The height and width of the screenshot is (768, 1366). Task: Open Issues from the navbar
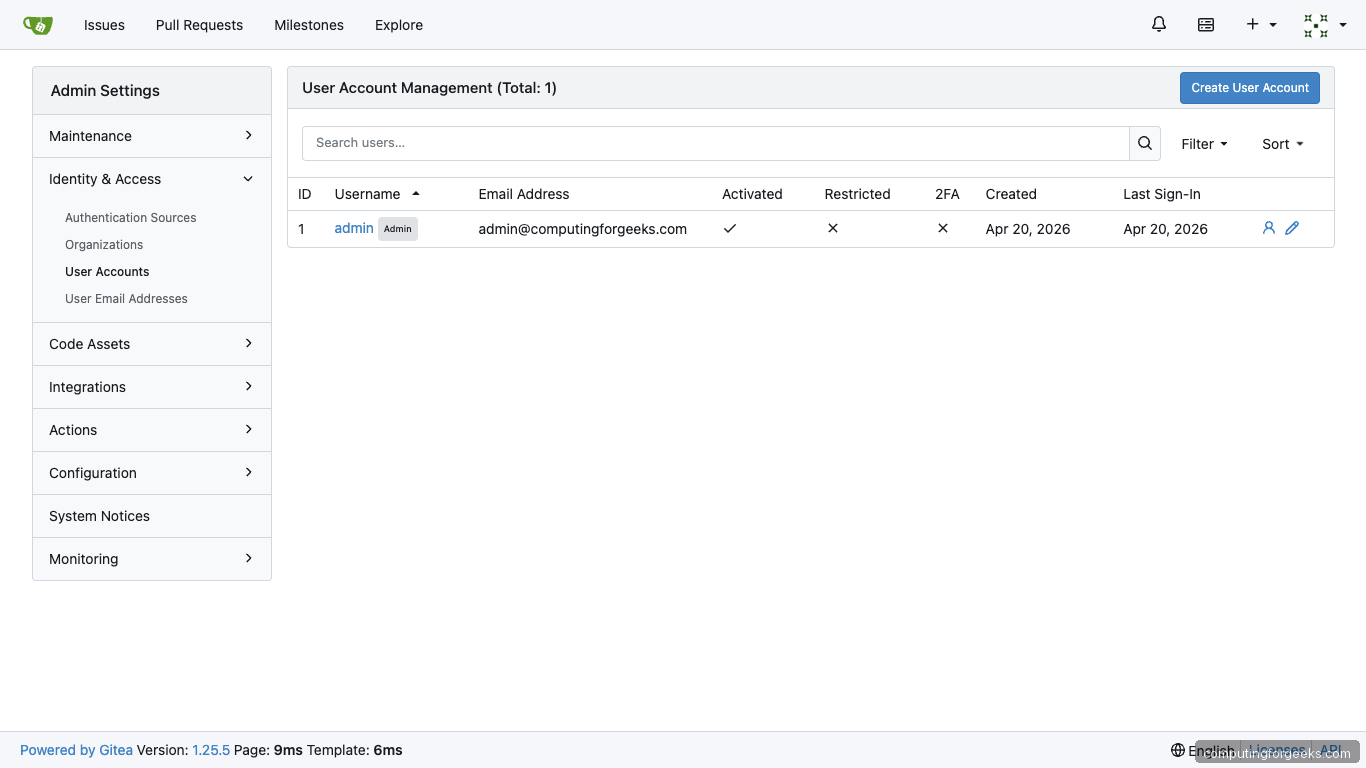(x=104, y=25)
